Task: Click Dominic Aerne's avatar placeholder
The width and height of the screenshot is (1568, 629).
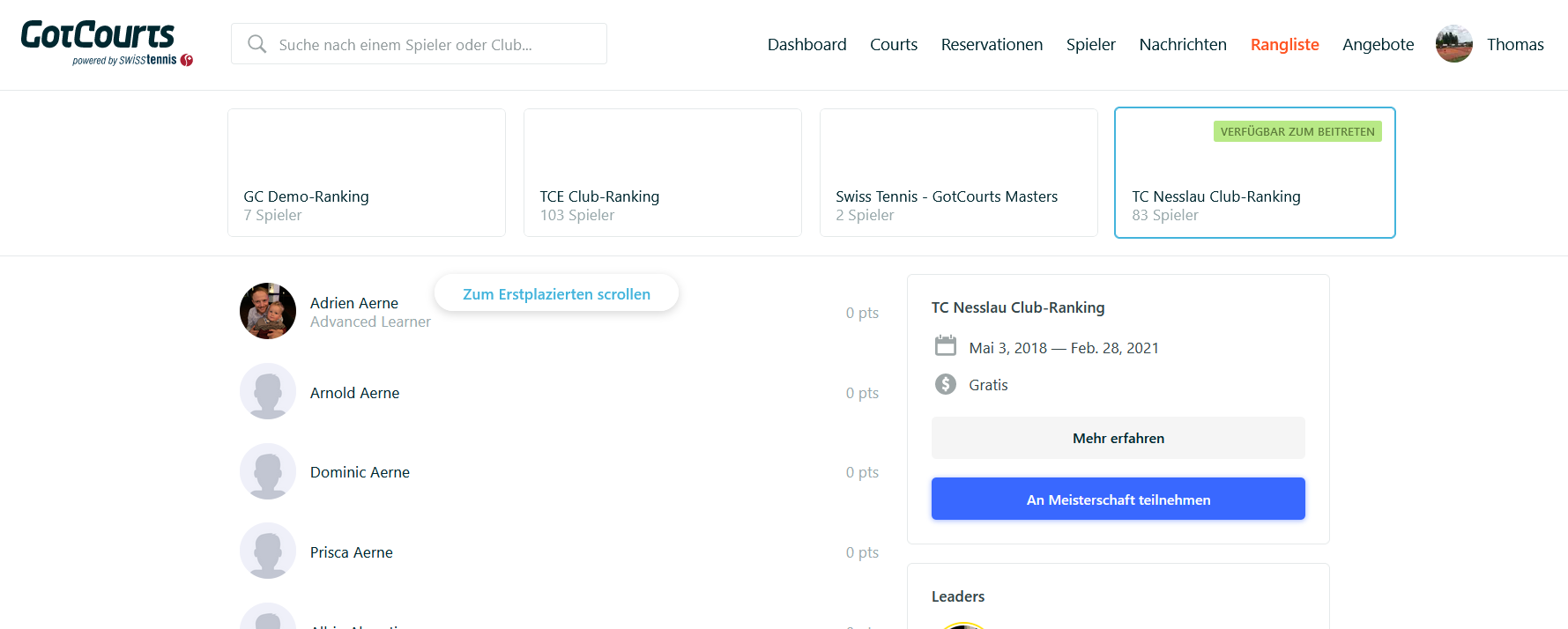Action: click(268, 471)
